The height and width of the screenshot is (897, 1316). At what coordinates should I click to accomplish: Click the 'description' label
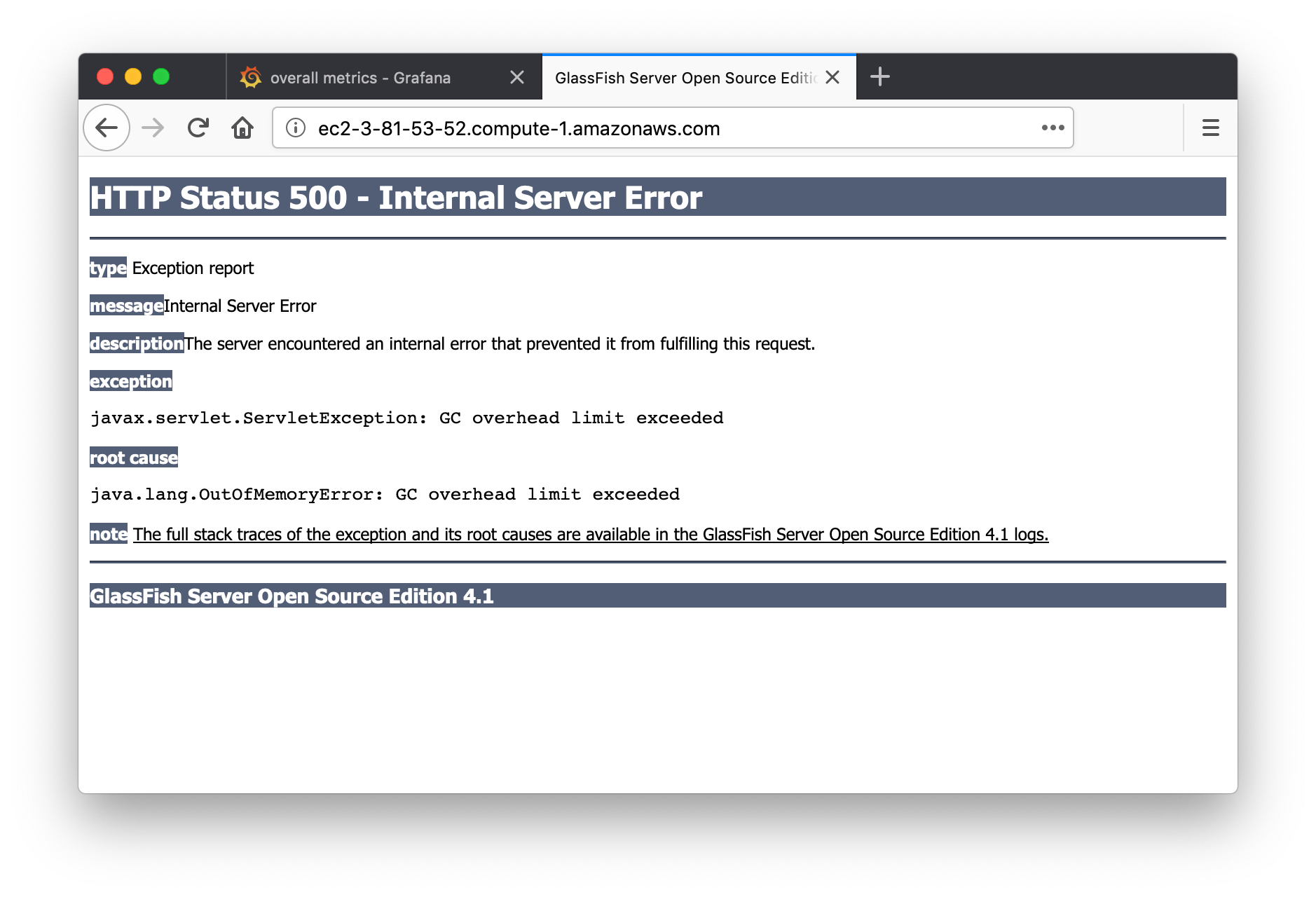pos(137,343)
